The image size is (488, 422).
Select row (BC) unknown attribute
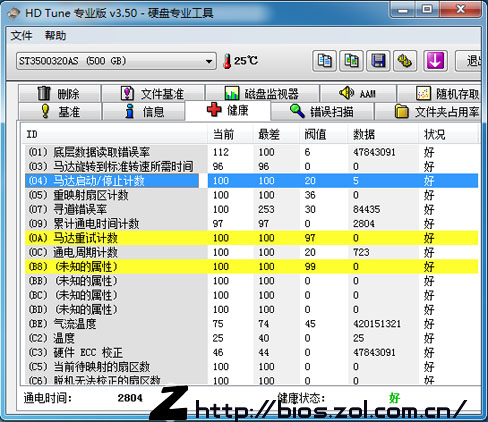pyautogui.click(x=251, y=295)
